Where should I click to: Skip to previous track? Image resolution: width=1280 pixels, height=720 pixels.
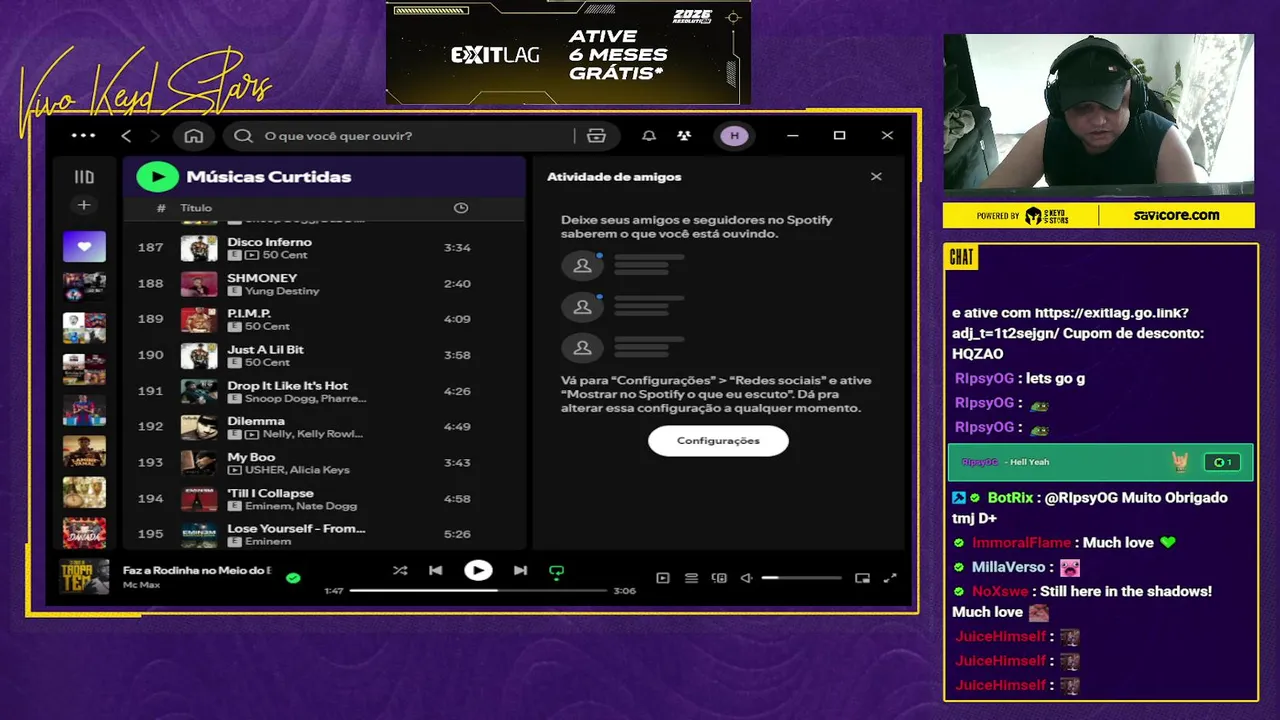(436, 571)
